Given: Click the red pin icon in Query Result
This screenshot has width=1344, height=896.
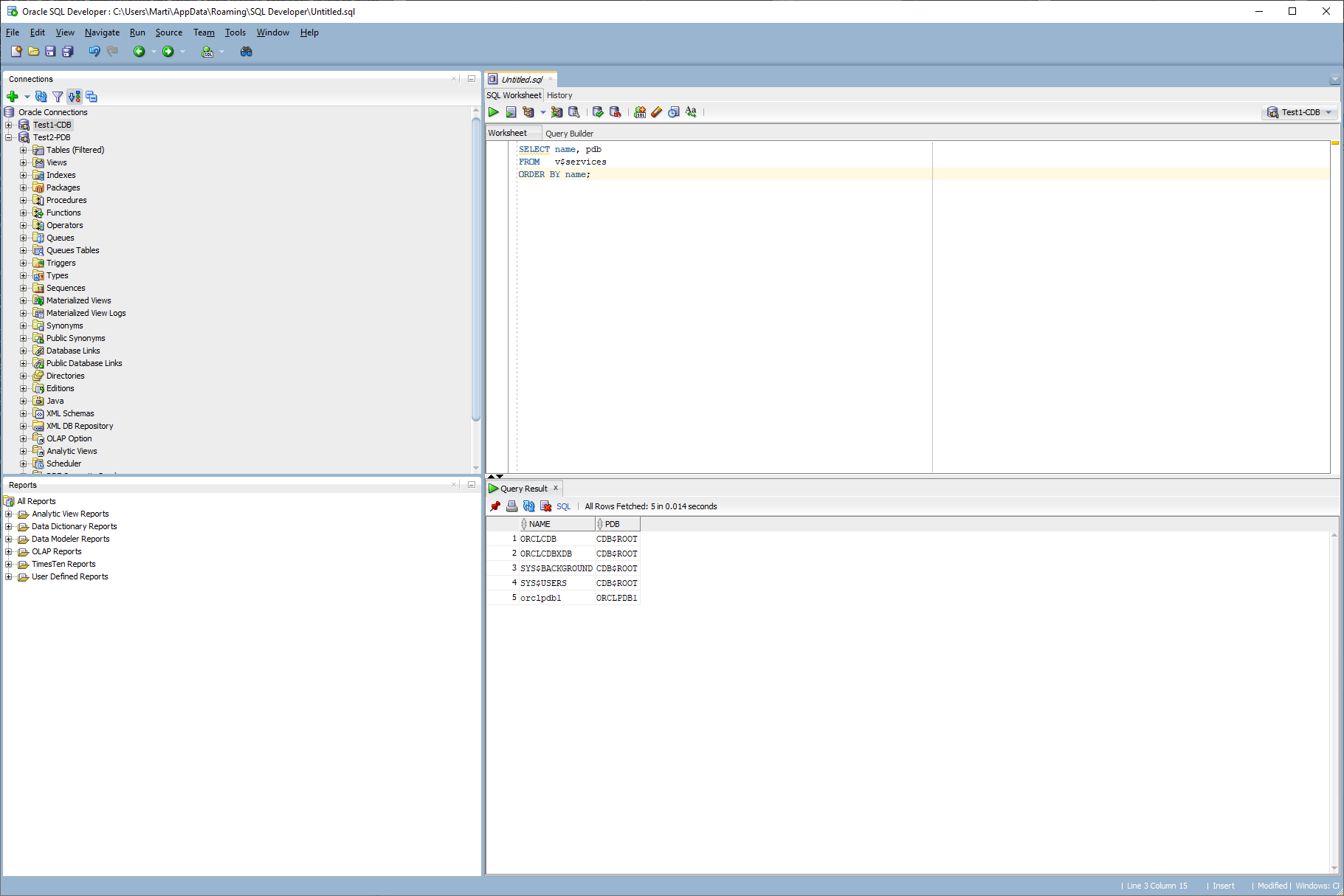Looking at the screenshot, I should (x=495, y=506).
